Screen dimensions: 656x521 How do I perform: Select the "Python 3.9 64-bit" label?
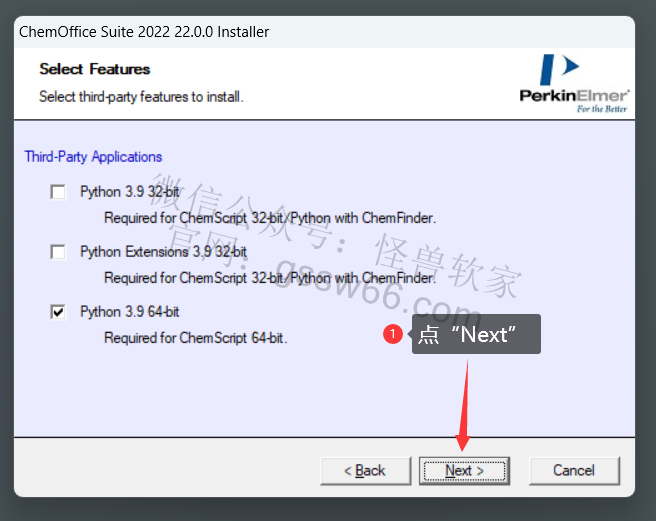[x=130, y=312]
